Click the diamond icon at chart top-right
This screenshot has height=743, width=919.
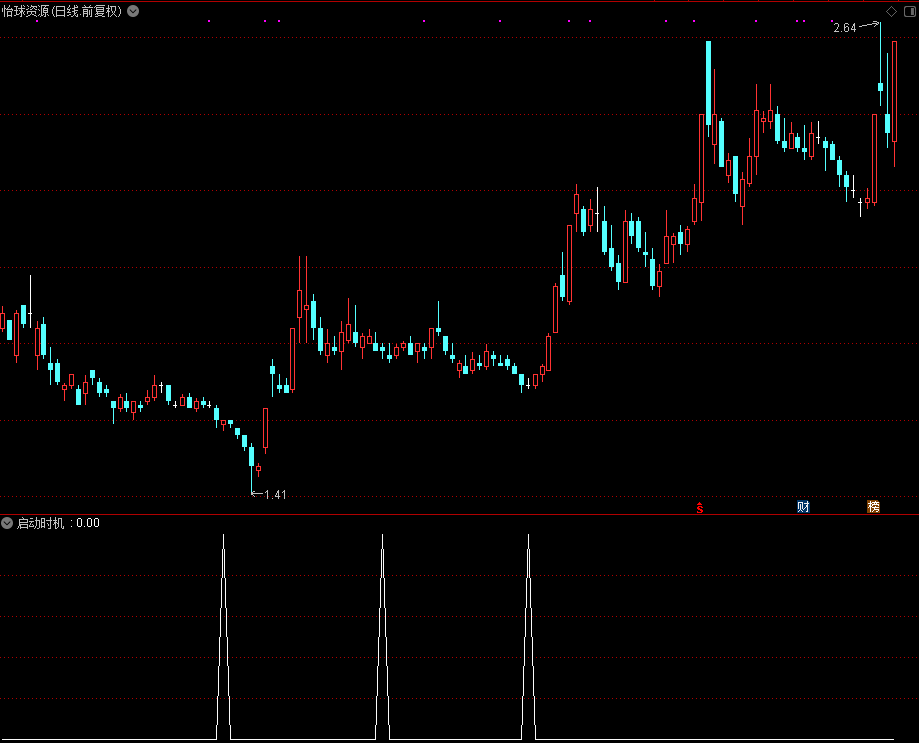[891, 12]
